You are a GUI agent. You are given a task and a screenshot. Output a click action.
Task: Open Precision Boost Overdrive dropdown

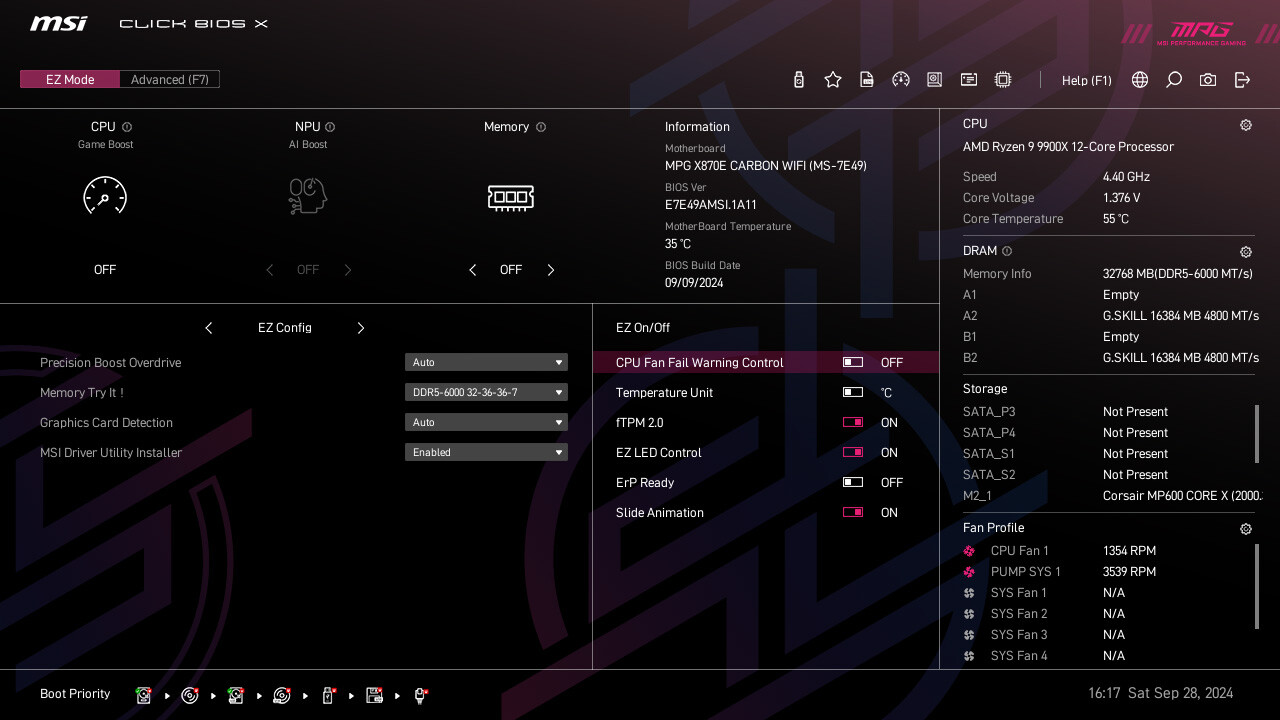click(x=486, y=362)
